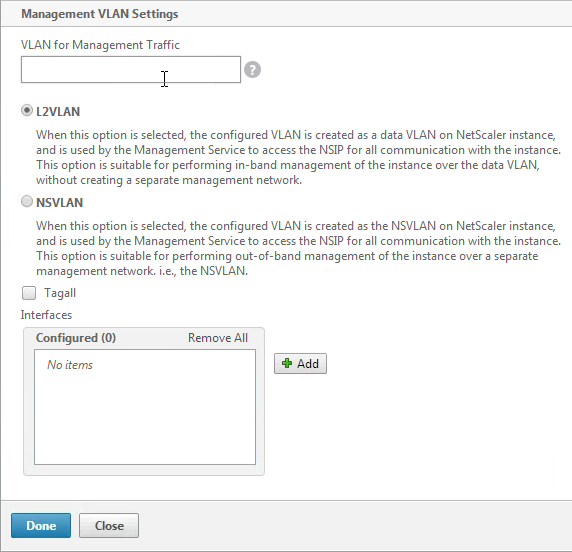
Task: Enable the Tagall checkbox
Action: pos(29,293)
